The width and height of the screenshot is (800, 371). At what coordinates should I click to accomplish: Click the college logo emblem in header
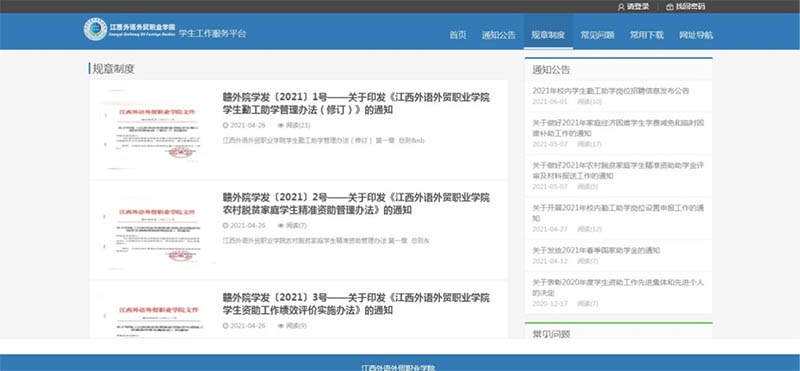95,29
